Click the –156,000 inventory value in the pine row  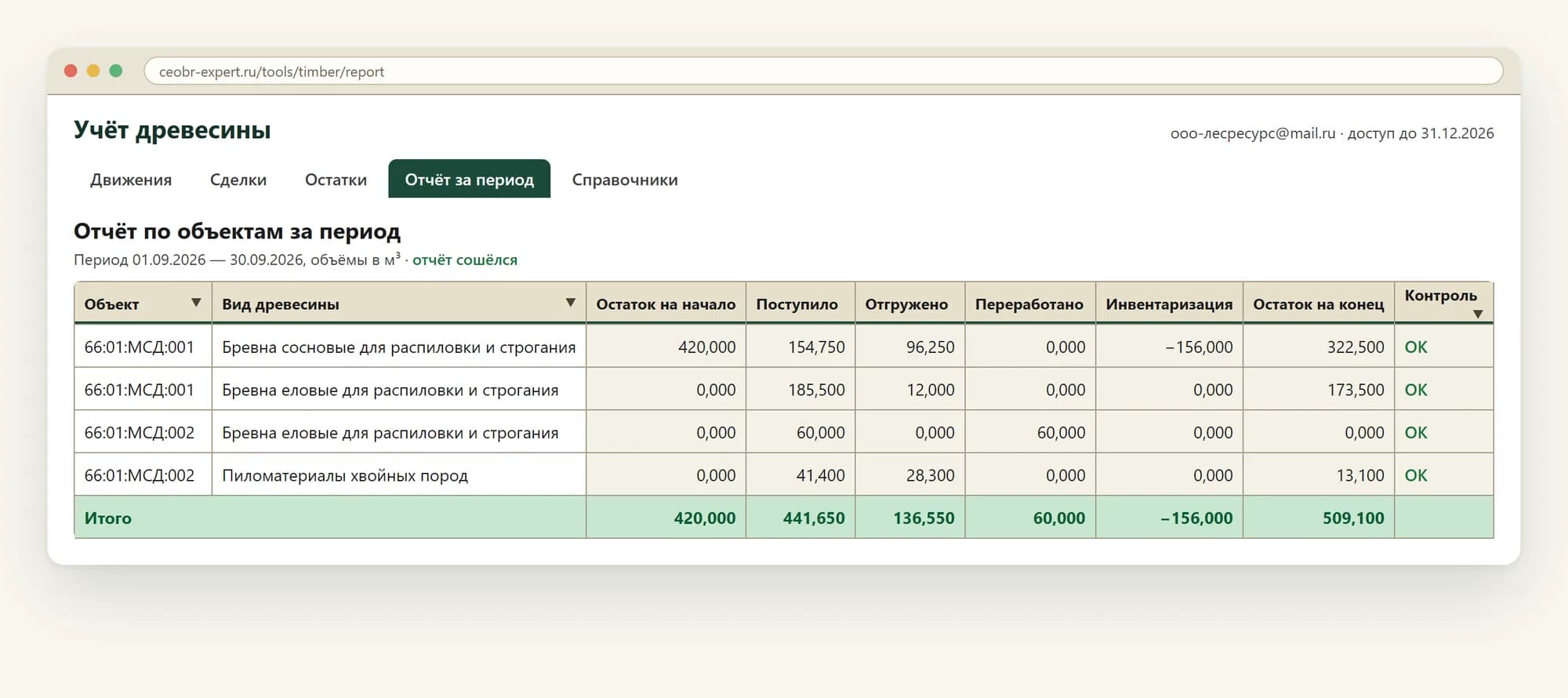[1199, 347]
